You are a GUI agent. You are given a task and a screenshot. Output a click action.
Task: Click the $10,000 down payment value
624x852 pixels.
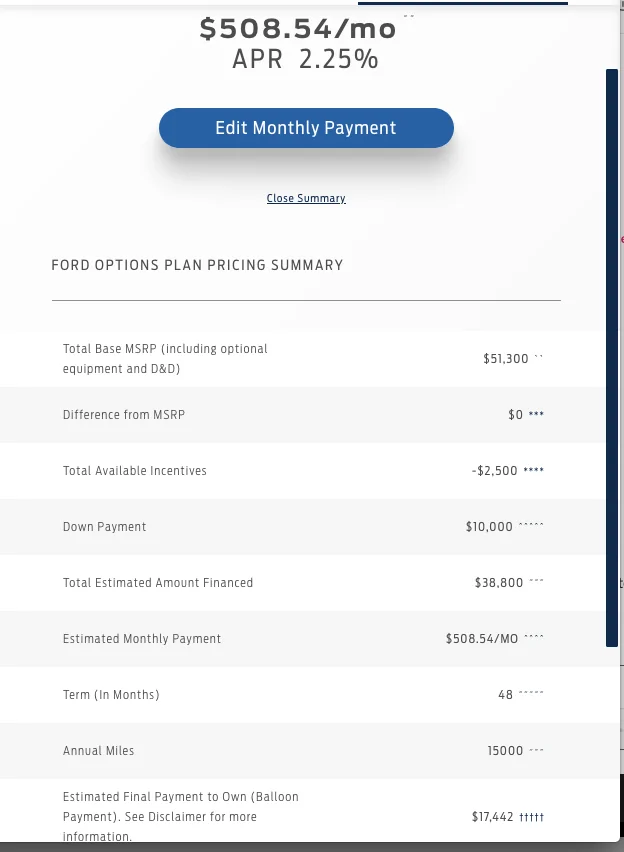pos(489,527)
